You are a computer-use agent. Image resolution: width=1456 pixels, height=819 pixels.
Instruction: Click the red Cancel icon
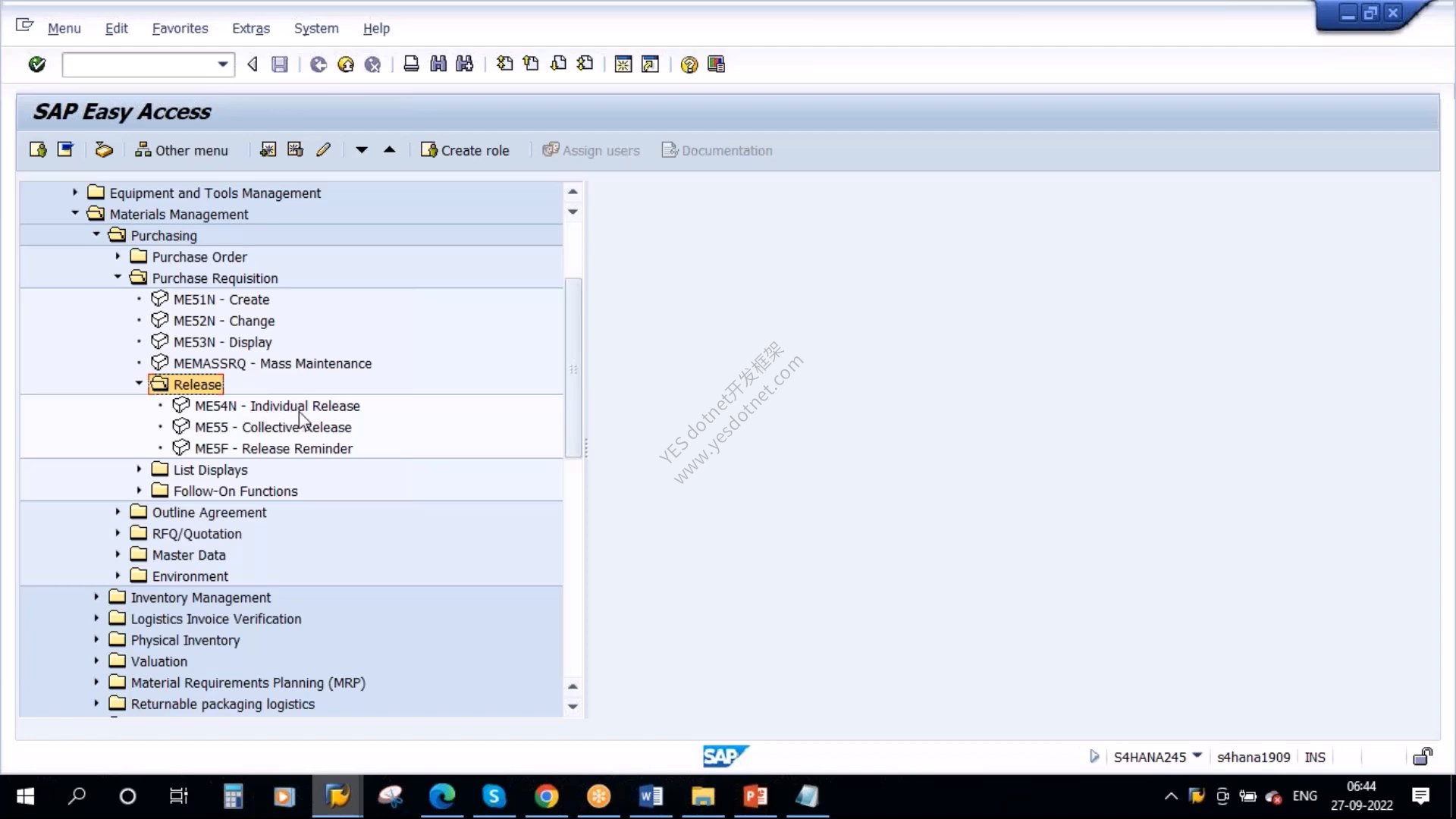click(x=372, y=64)
